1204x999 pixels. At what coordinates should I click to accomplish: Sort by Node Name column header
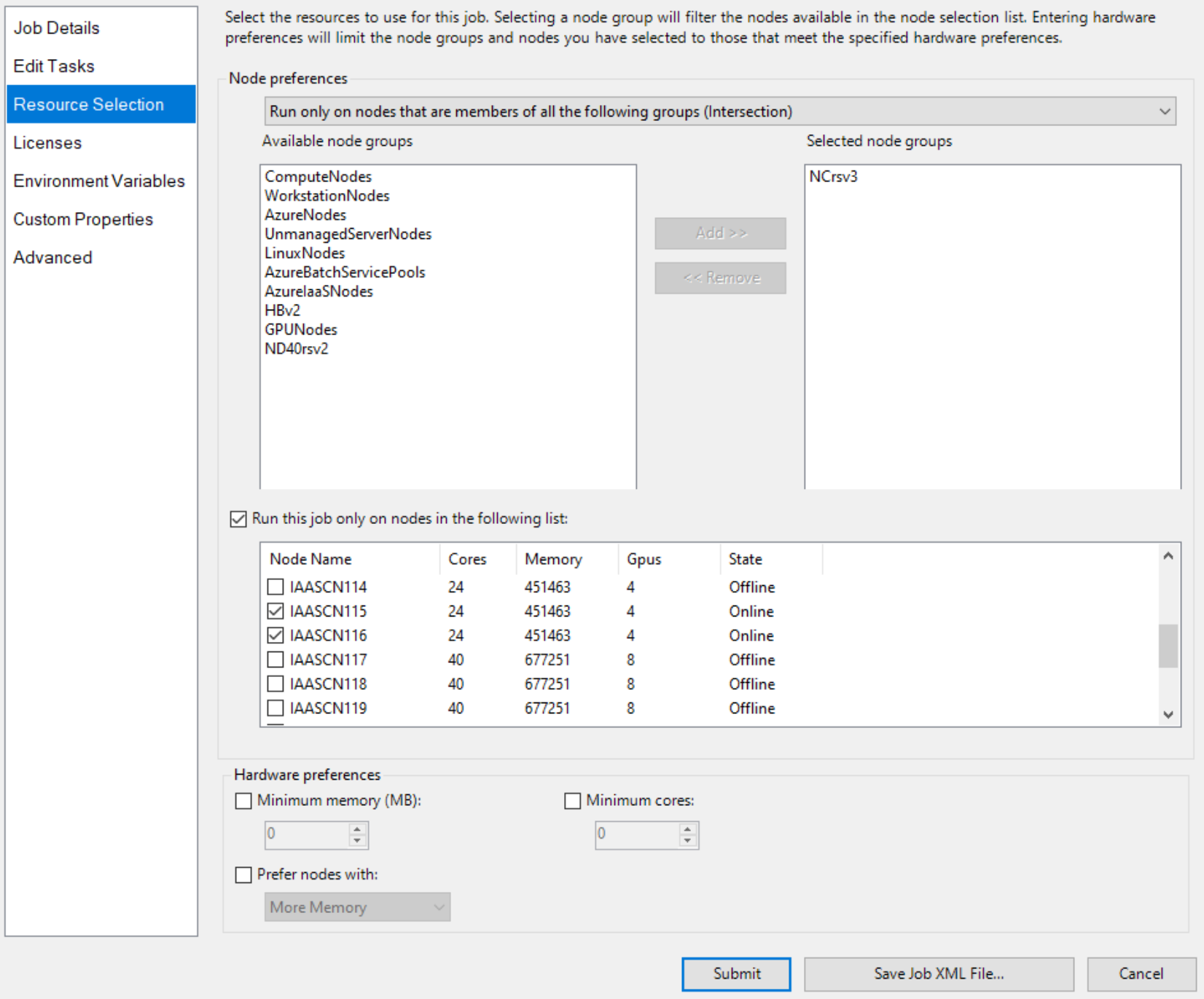tap(351, 559)
